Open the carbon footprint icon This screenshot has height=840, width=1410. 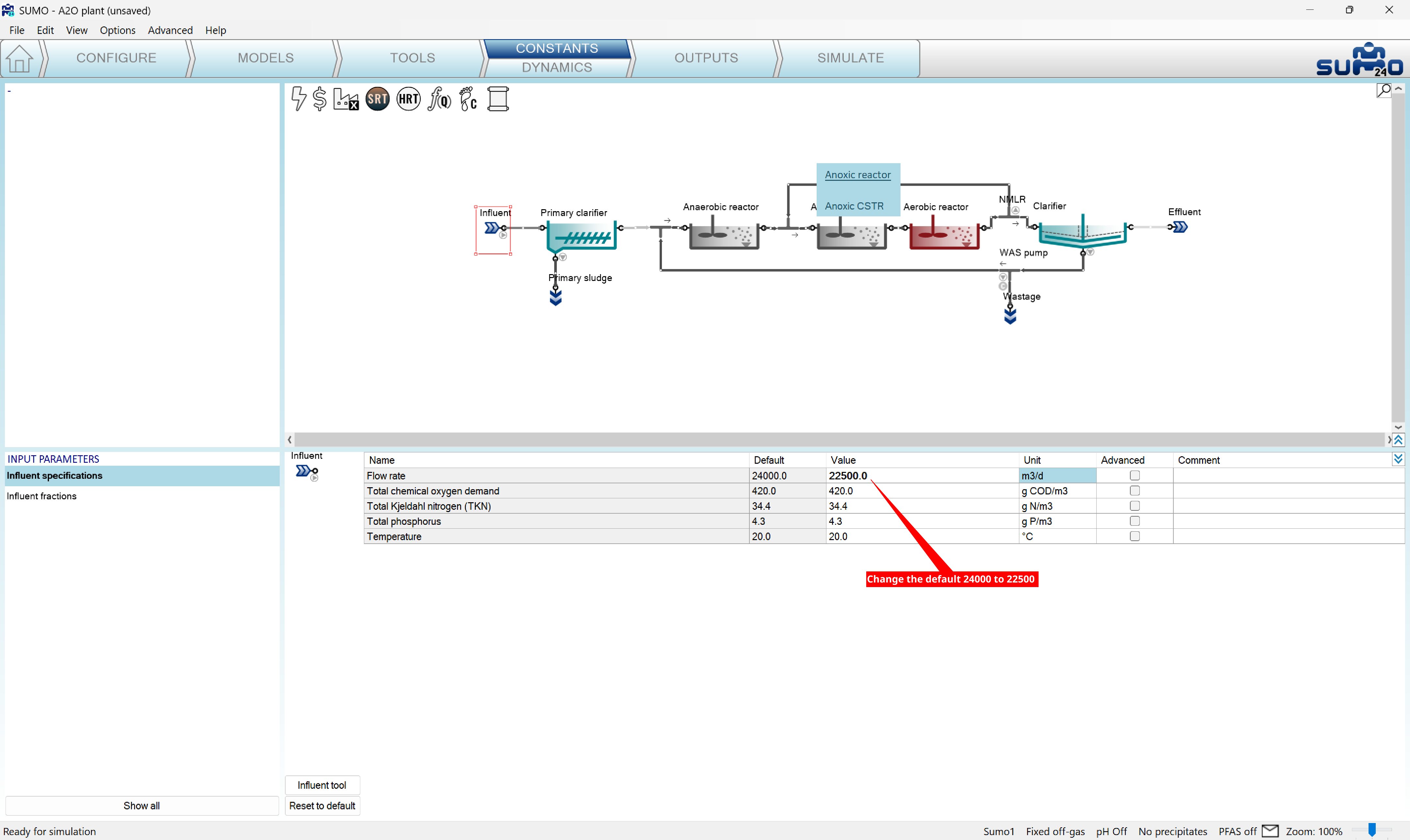468,99
